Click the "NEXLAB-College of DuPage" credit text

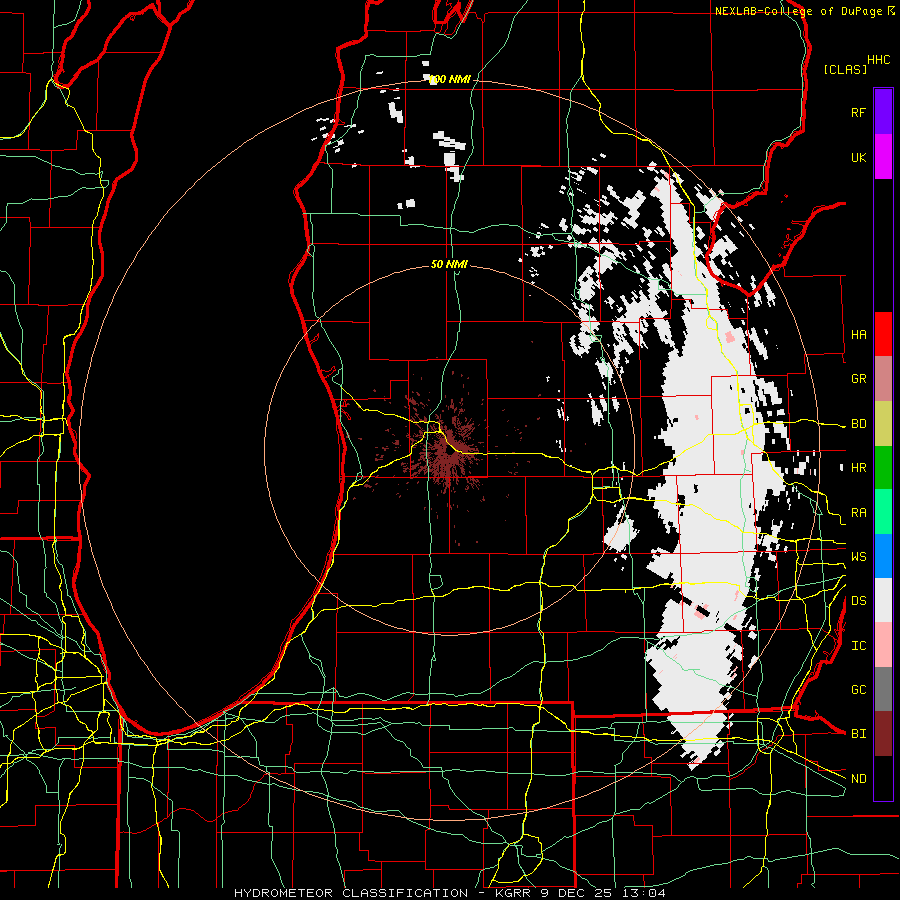point(799,11)
